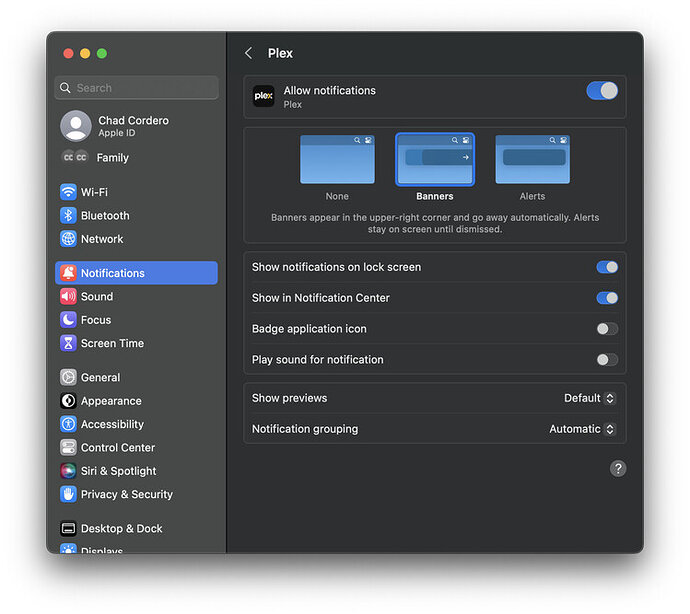Click the green zoom window button
Screen dimensions: 690x614
(102, 53)
